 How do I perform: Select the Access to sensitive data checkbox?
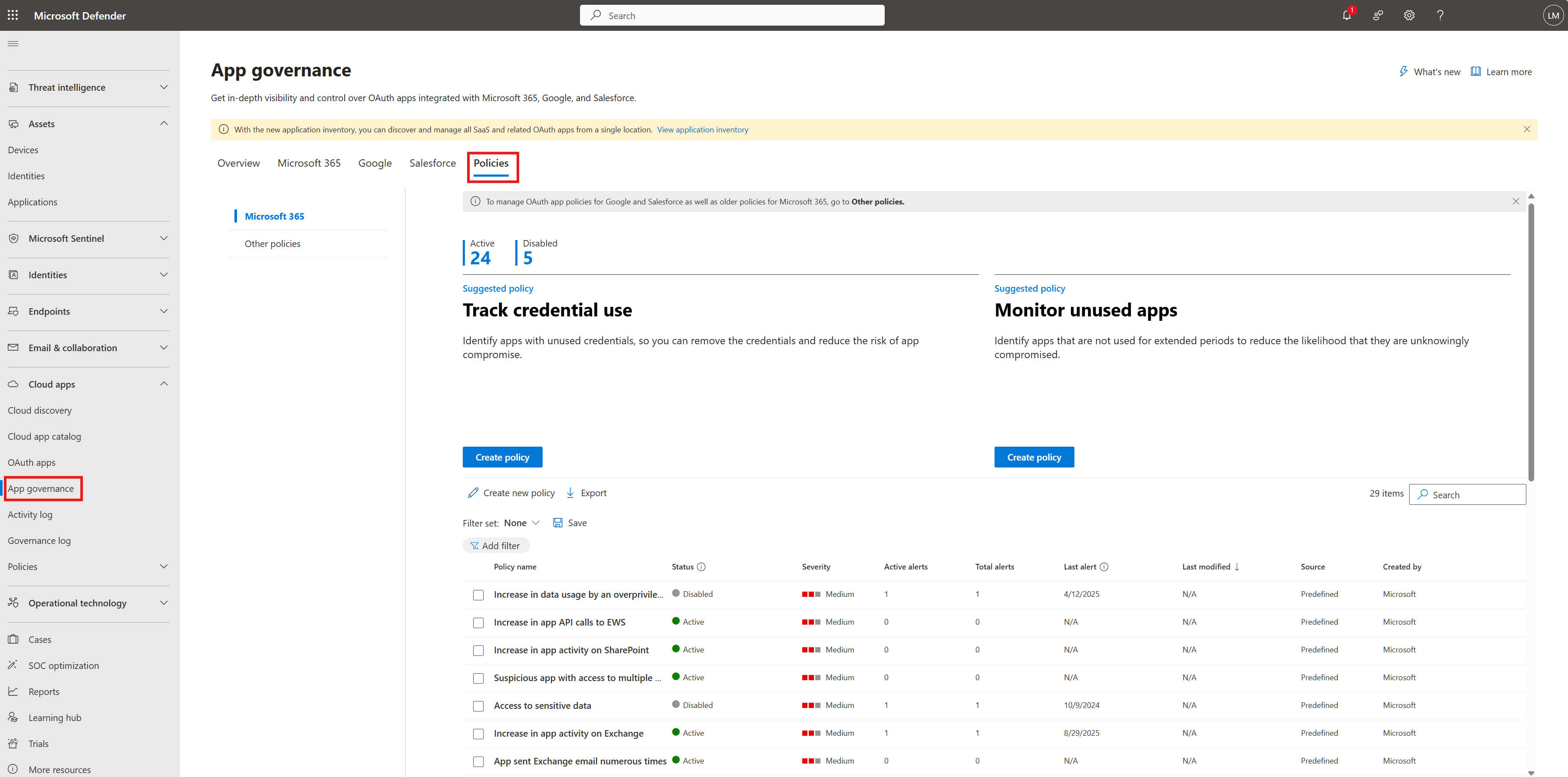coord(478,706)
